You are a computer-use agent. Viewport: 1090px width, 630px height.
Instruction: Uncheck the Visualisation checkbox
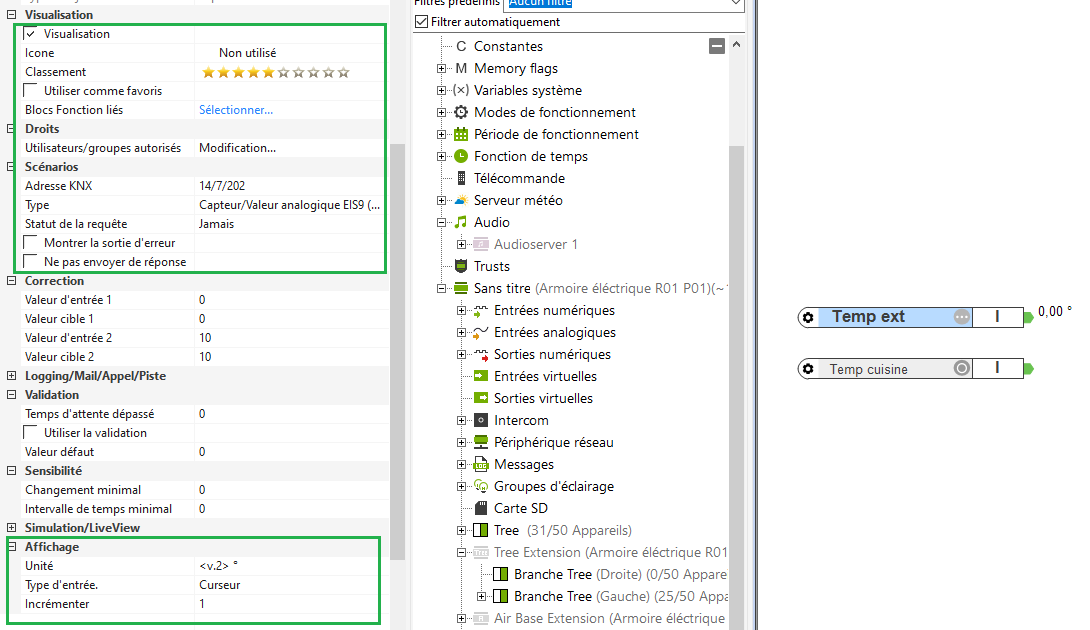pos(30,34)
